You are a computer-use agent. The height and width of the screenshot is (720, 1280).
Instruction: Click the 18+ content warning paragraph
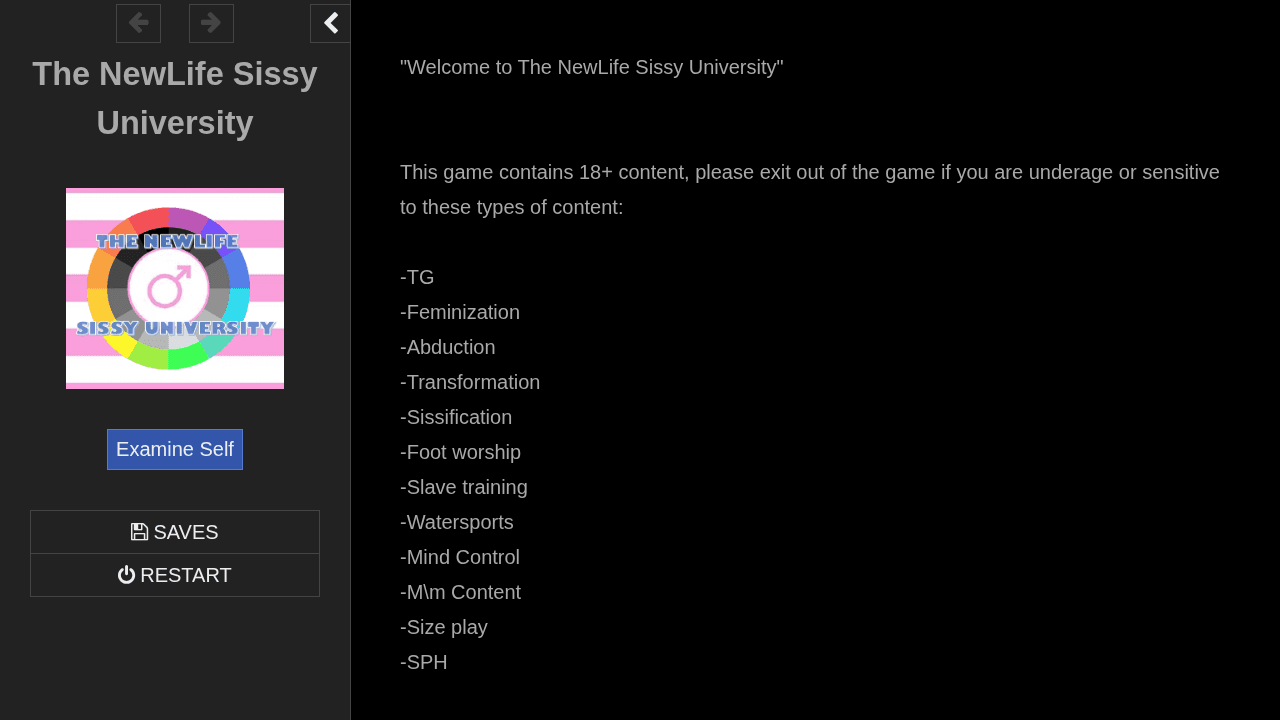tap(810, 190)
